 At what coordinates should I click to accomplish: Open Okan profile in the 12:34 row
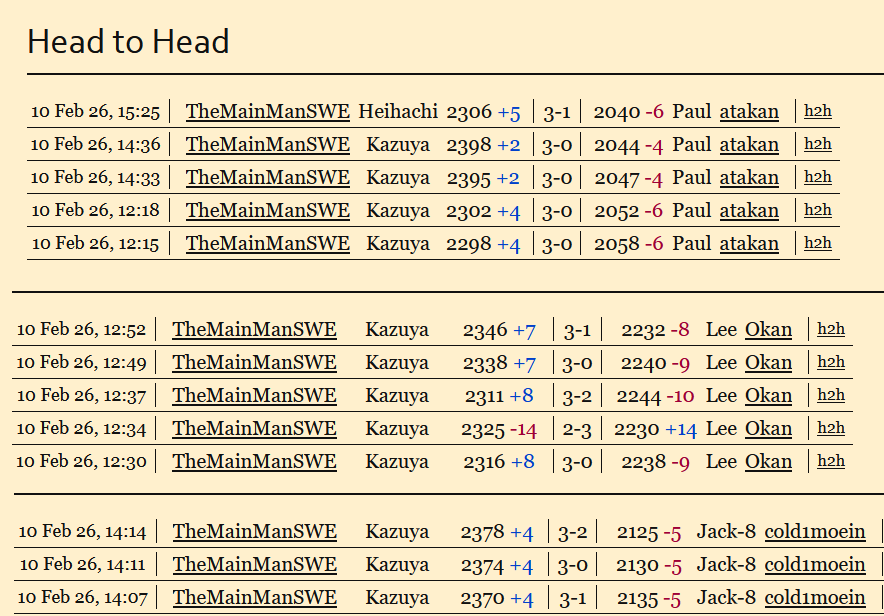[x=768, y=429]
